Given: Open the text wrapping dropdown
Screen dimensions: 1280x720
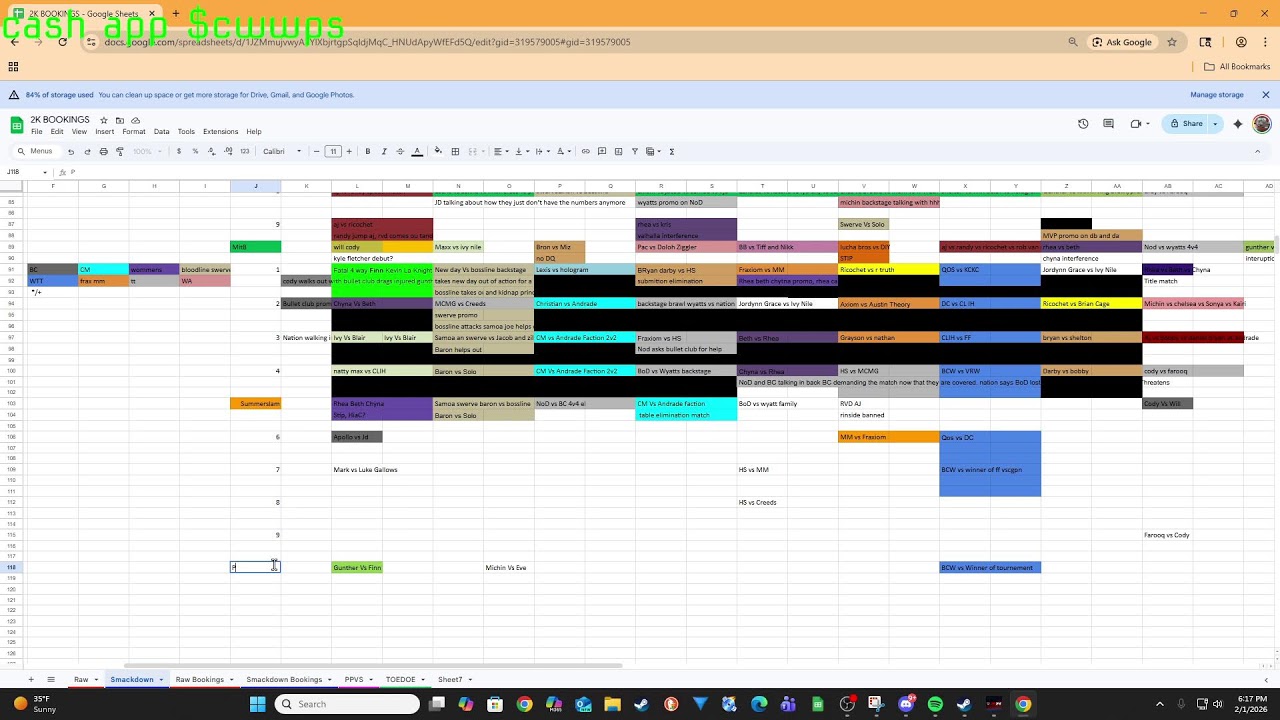Looking at the screenshot, I should tap(541, 152).
